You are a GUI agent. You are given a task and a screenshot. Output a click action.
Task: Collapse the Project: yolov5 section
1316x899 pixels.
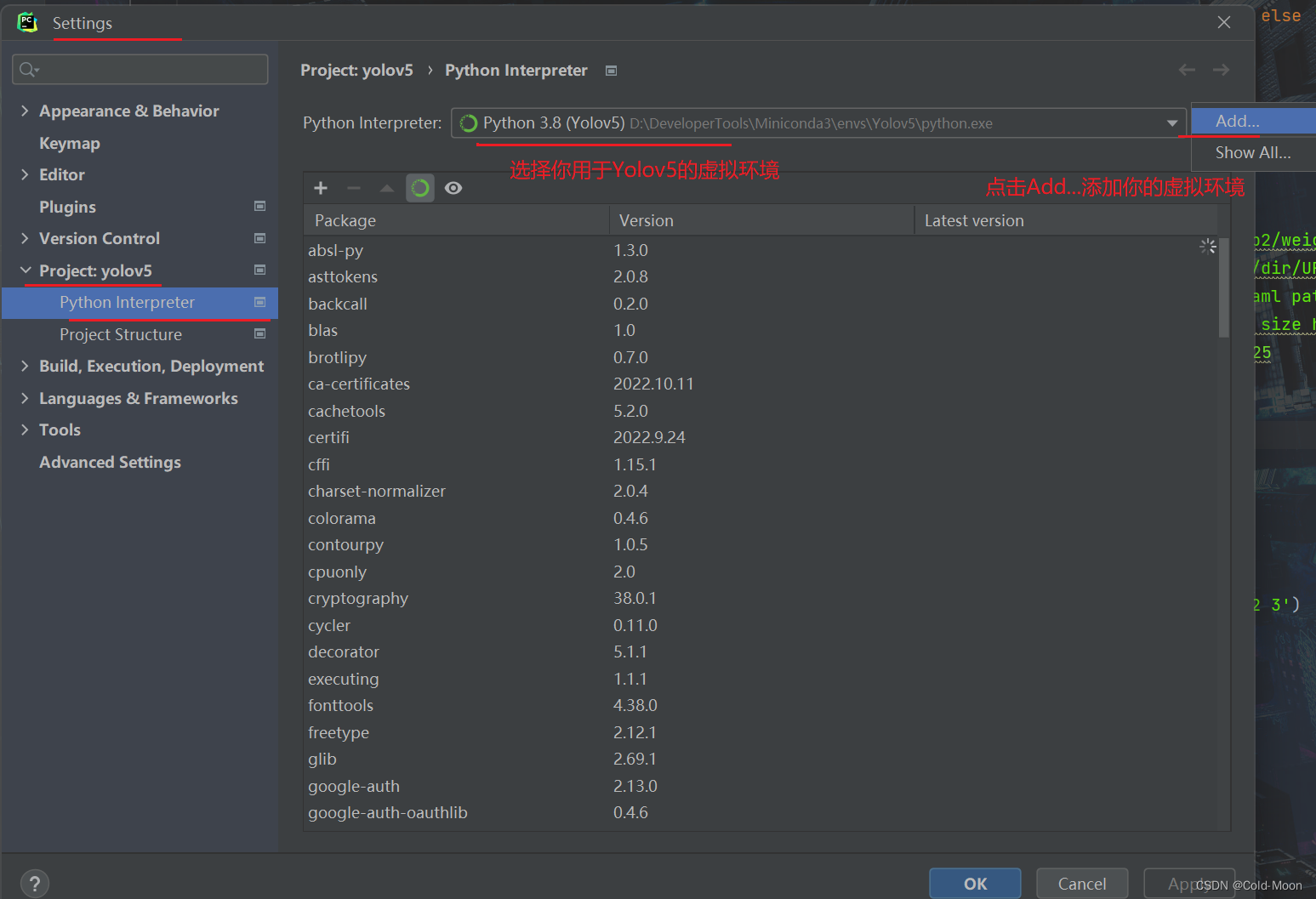point(25,270)
